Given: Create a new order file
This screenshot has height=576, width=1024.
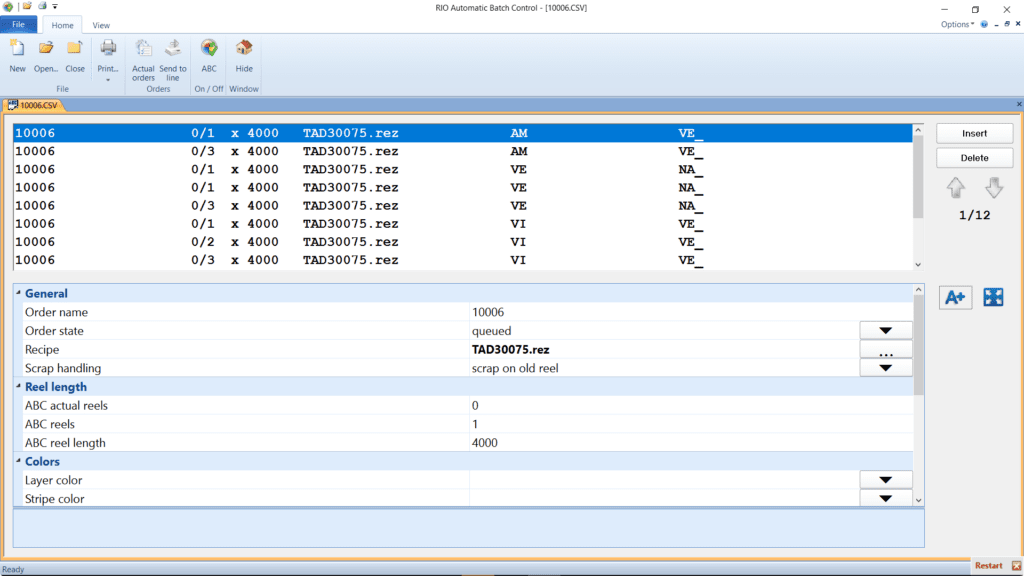Looking at the screenshot, I should click(17, 57).
